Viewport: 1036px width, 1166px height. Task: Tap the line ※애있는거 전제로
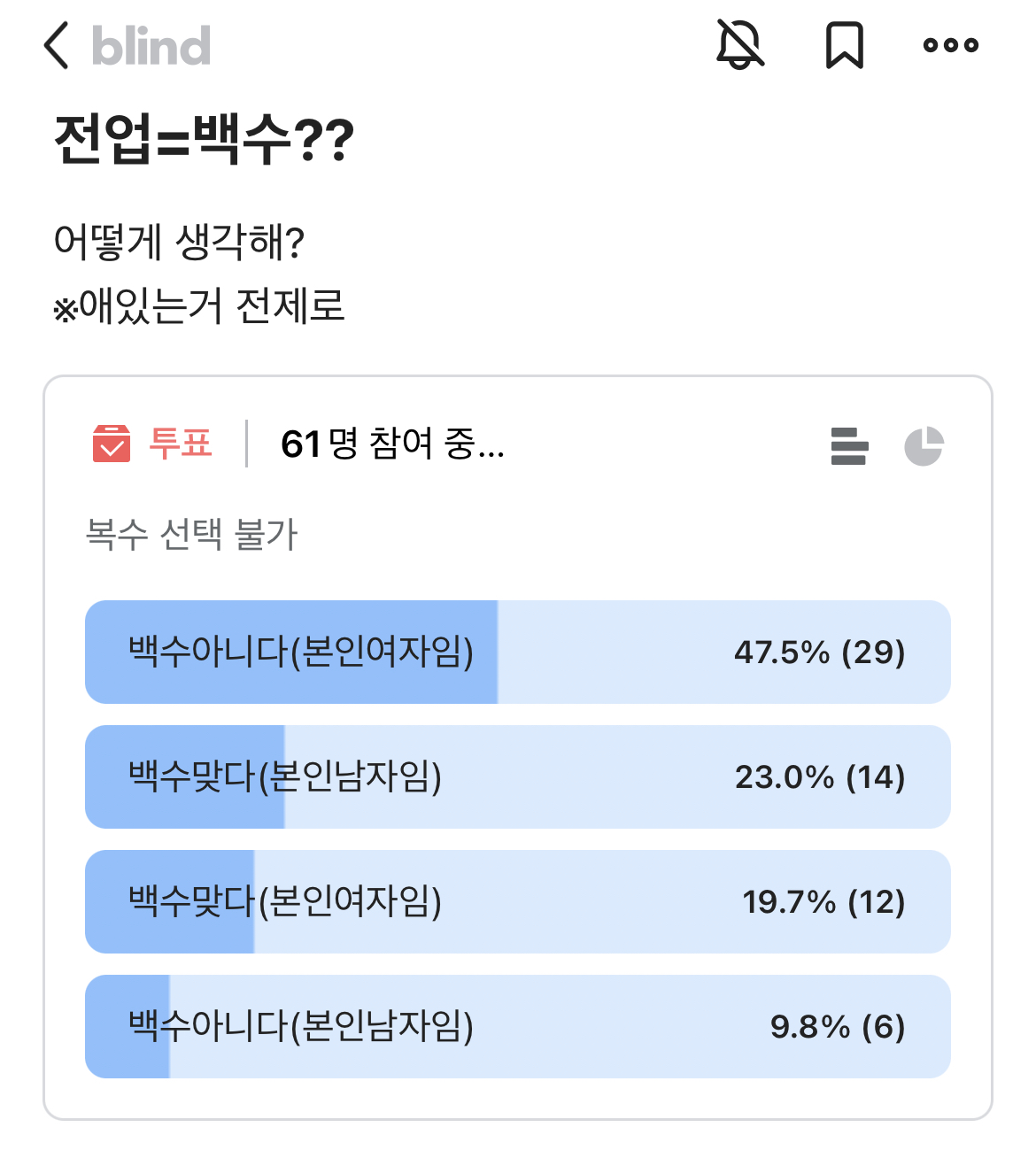tap(199, 306)
